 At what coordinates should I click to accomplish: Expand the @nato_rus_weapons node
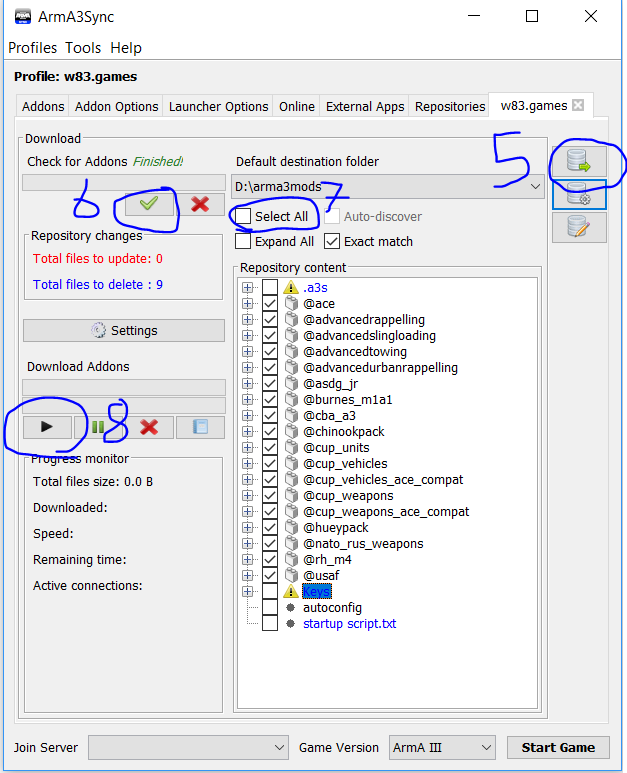click(247, 543)
